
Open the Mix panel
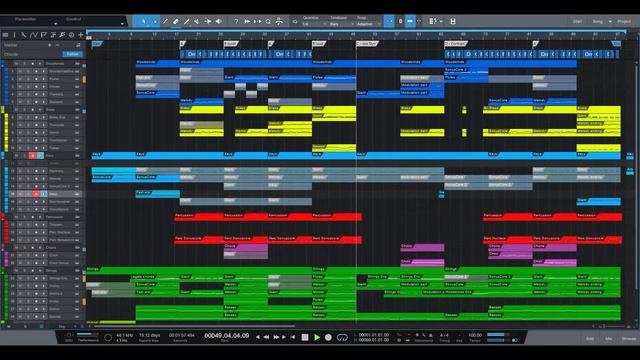(609, 339)
